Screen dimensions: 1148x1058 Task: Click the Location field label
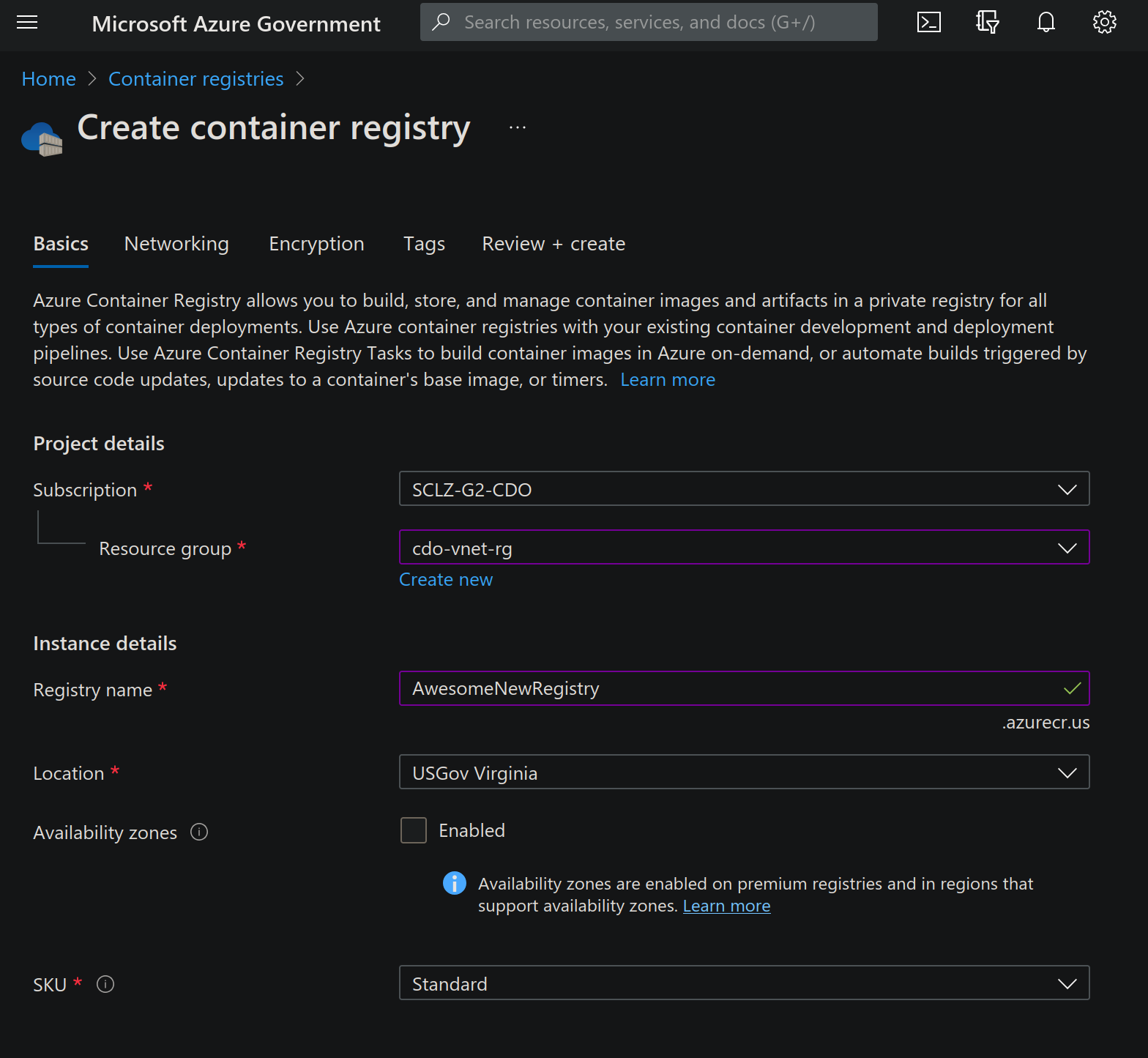pos(69,773)
